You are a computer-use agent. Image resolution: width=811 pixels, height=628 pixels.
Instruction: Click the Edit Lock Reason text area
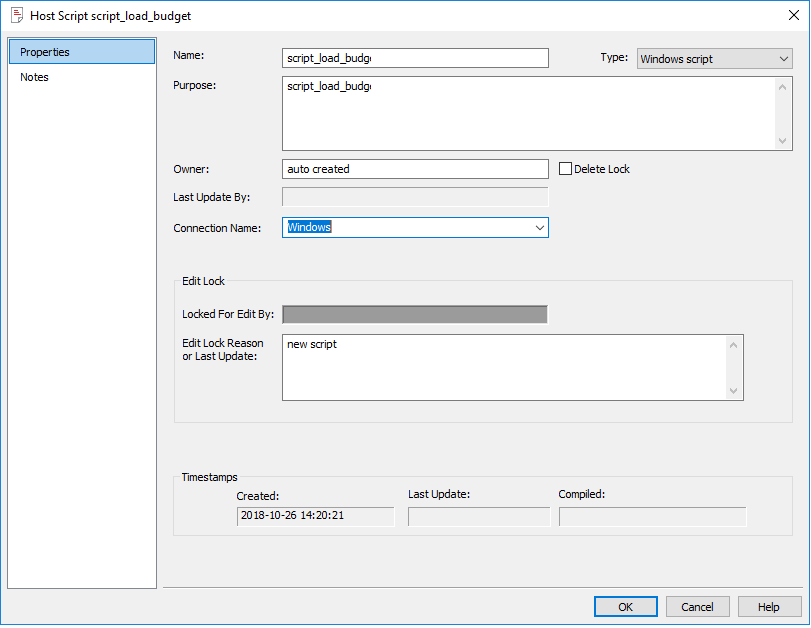tap(504, 367)
